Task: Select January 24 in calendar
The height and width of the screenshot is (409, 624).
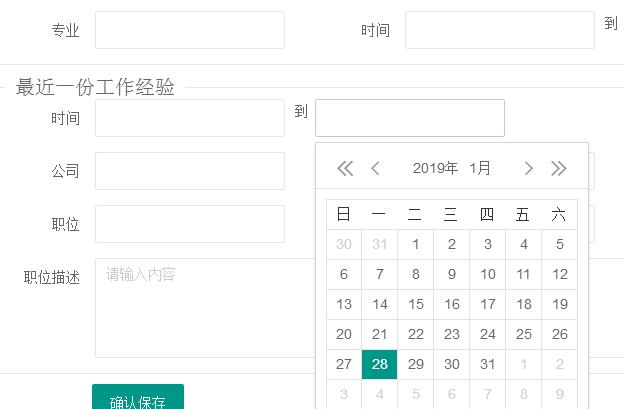Action: (x=488, y=334)
